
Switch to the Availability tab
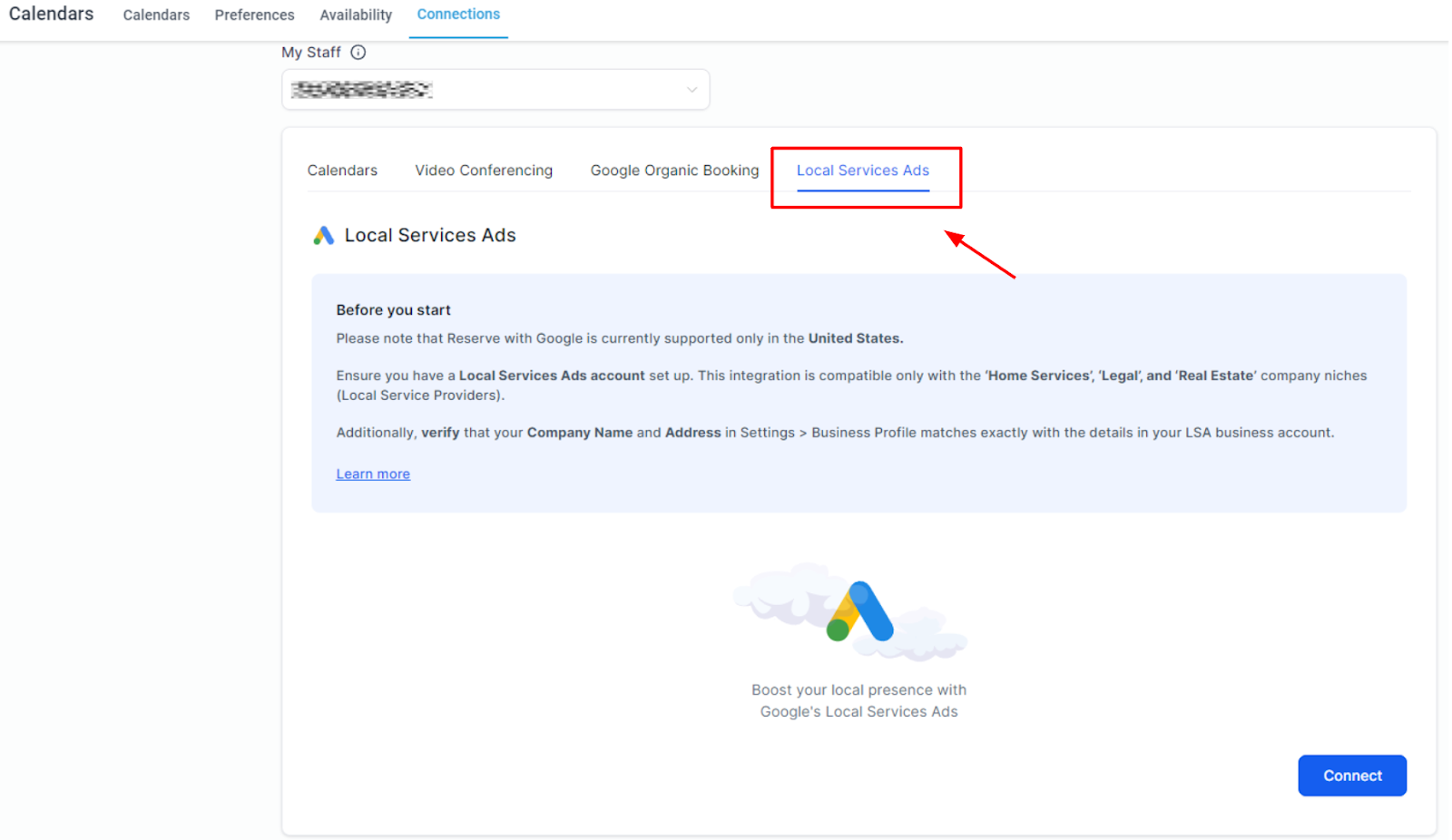click(356, 15)
